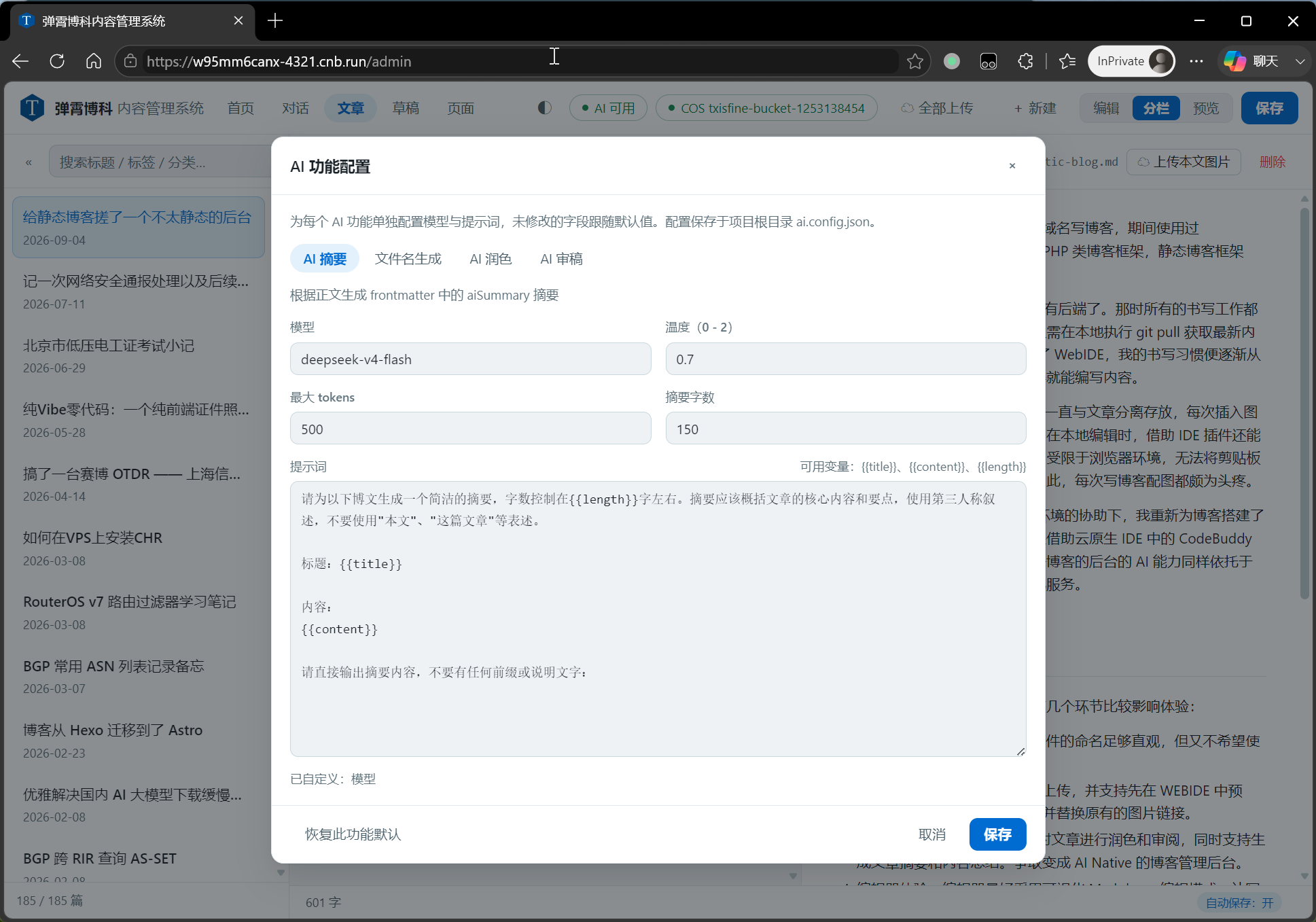This screenshot has height=922, width=1316.
Task: Open the 首页 nav item
Action: [241, 108]
